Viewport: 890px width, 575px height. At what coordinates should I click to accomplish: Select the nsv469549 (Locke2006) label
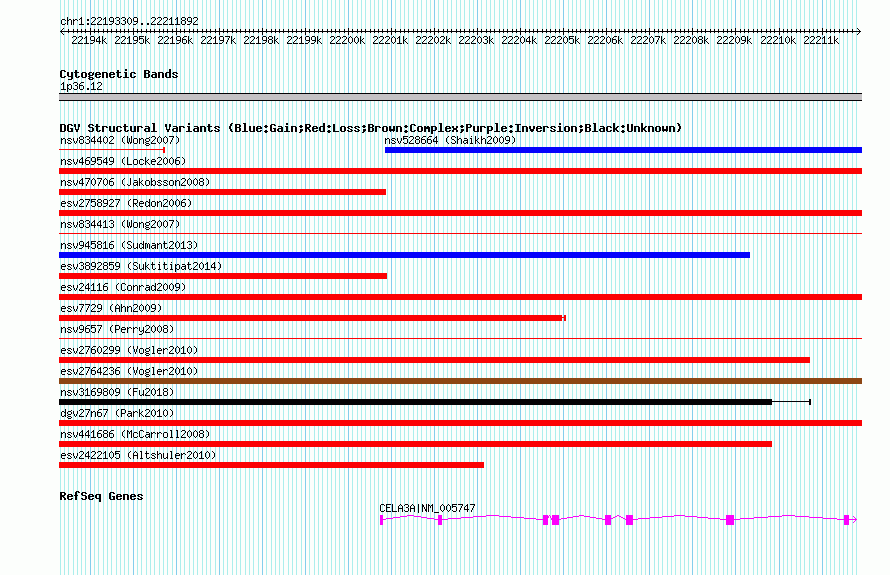point(123,161)
